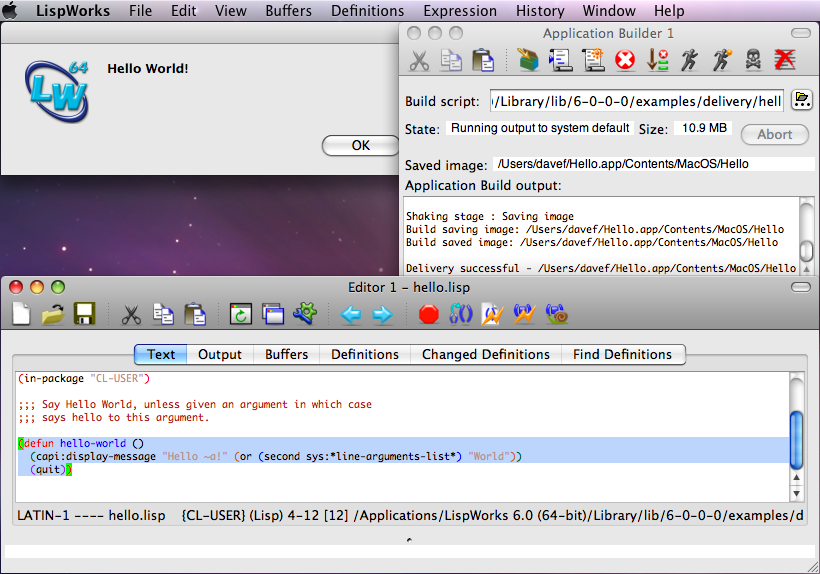Image resolution: width=820 pixels, height=574 pixels.
Task: Click the editor's blue vertical scrollbar thumb
Action: [796, 440]
